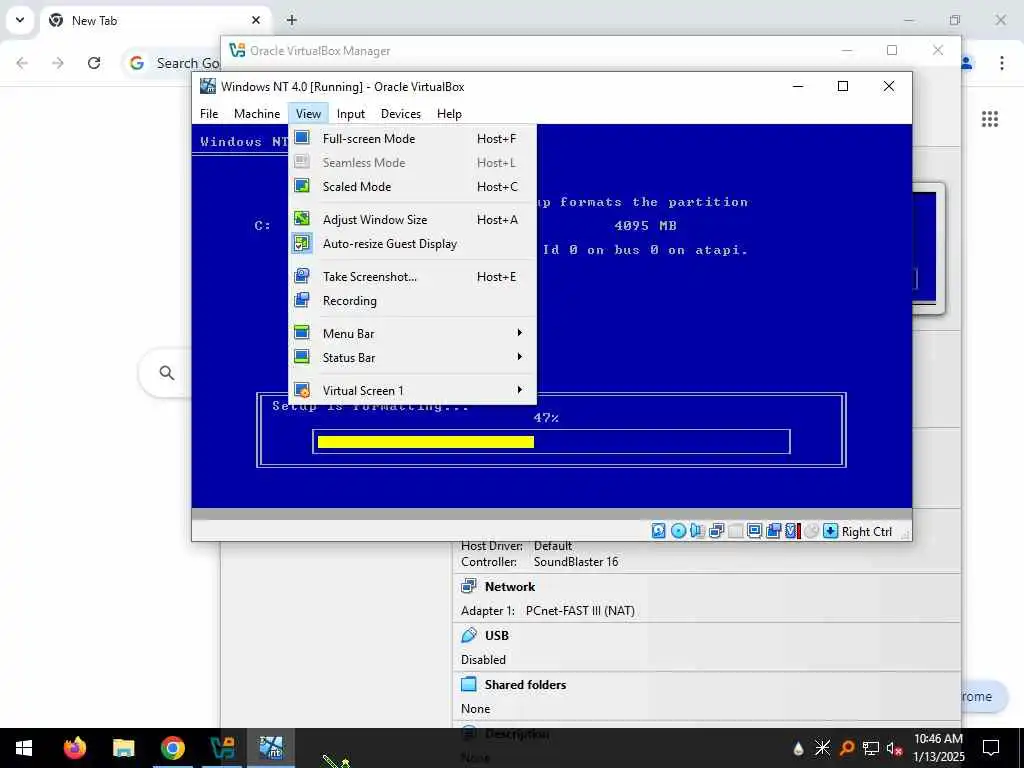Click the Chrome icon on the taskbar
The width and height of the screenshot is (1024, 768).
click(x=172, y=748)
